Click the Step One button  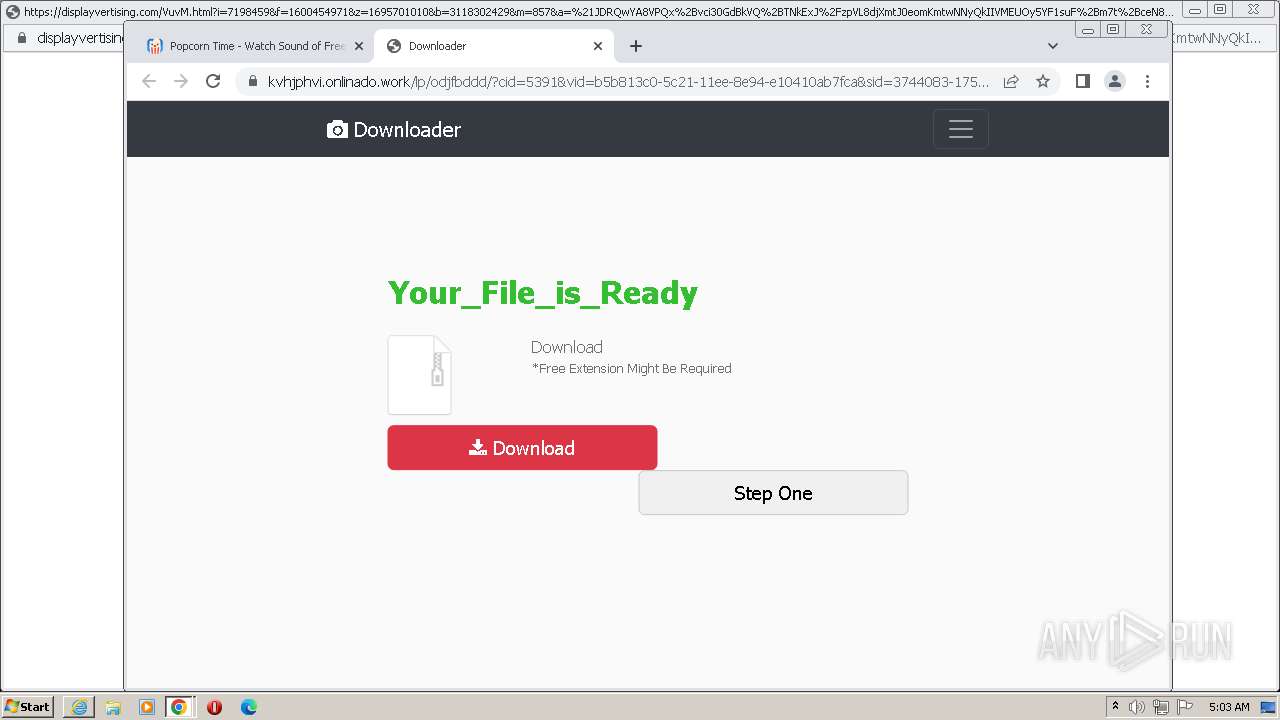pos(773,493)
